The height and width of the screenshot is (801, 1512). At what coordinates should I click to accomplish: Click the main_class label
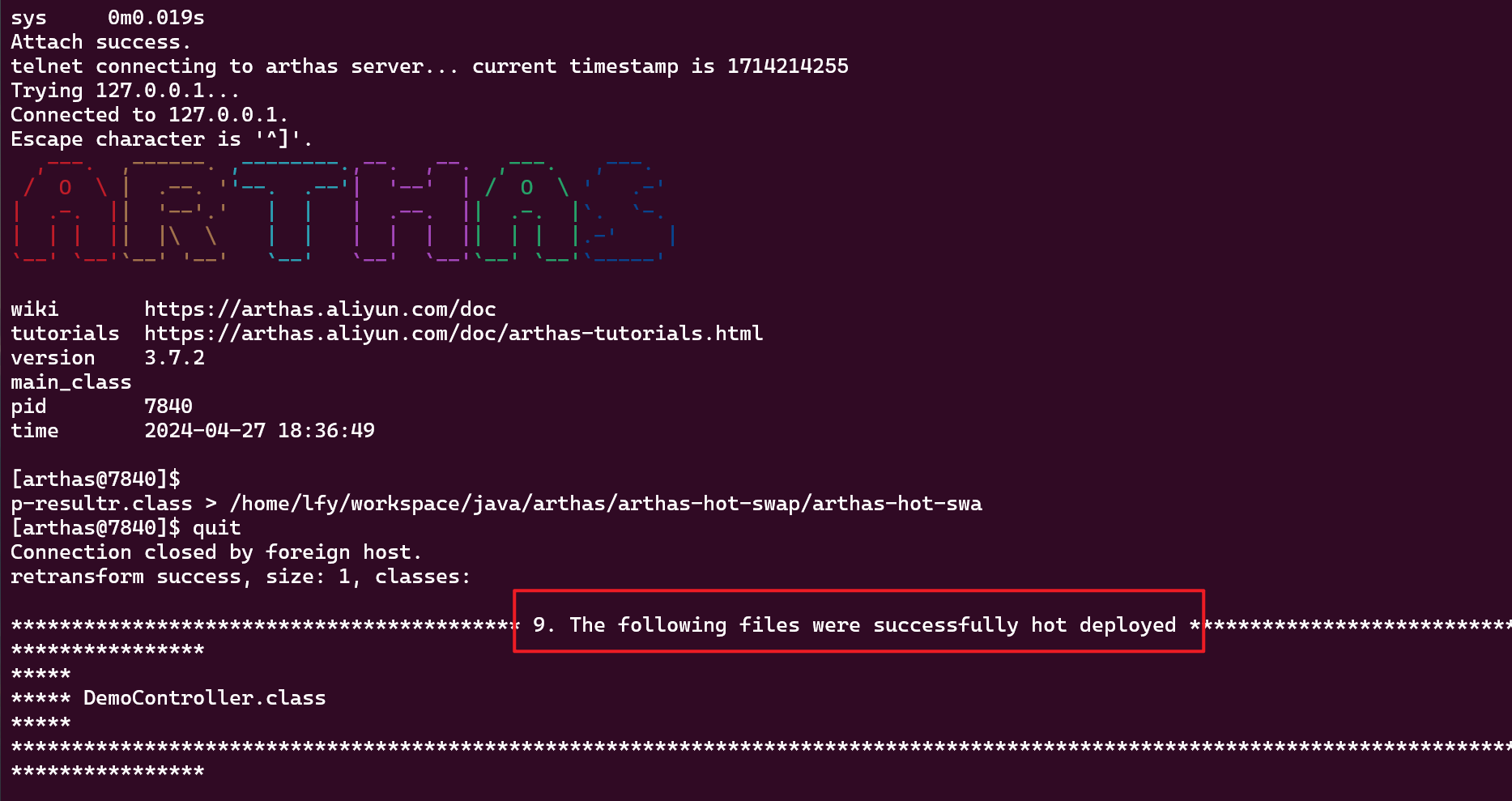point(71,382)
